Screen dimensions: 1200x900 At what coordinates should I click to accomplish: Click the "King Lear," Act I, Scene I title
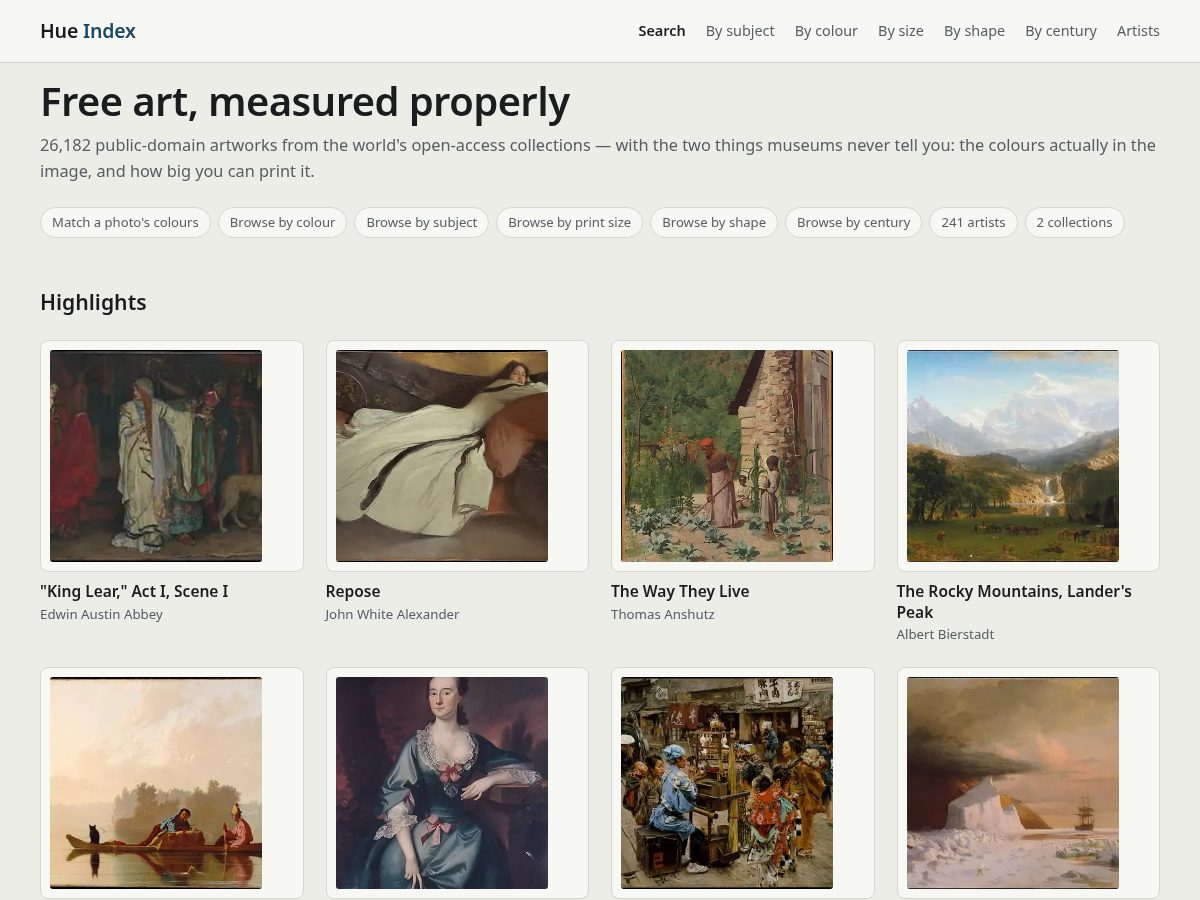[x=134, y=591]
